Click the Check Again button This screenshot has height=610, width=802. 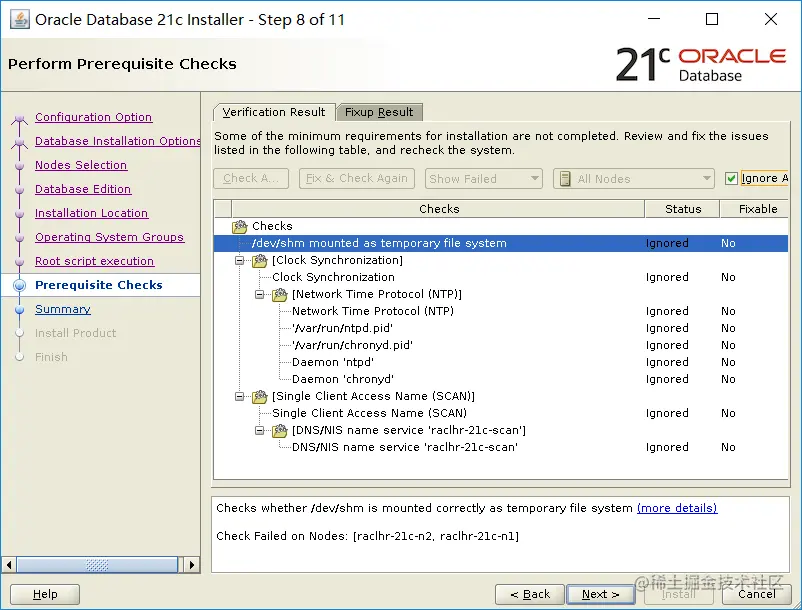(x=251, y=178)
